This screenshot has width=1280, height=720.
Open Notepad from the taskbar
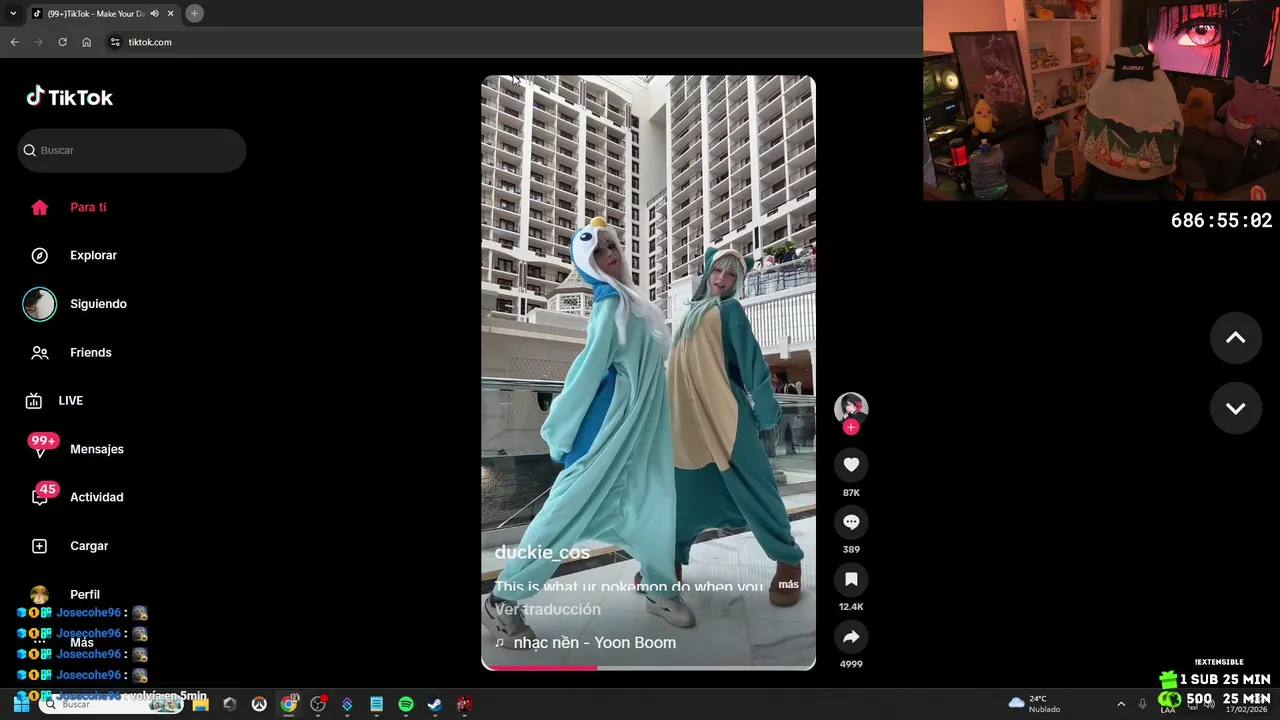377,704
